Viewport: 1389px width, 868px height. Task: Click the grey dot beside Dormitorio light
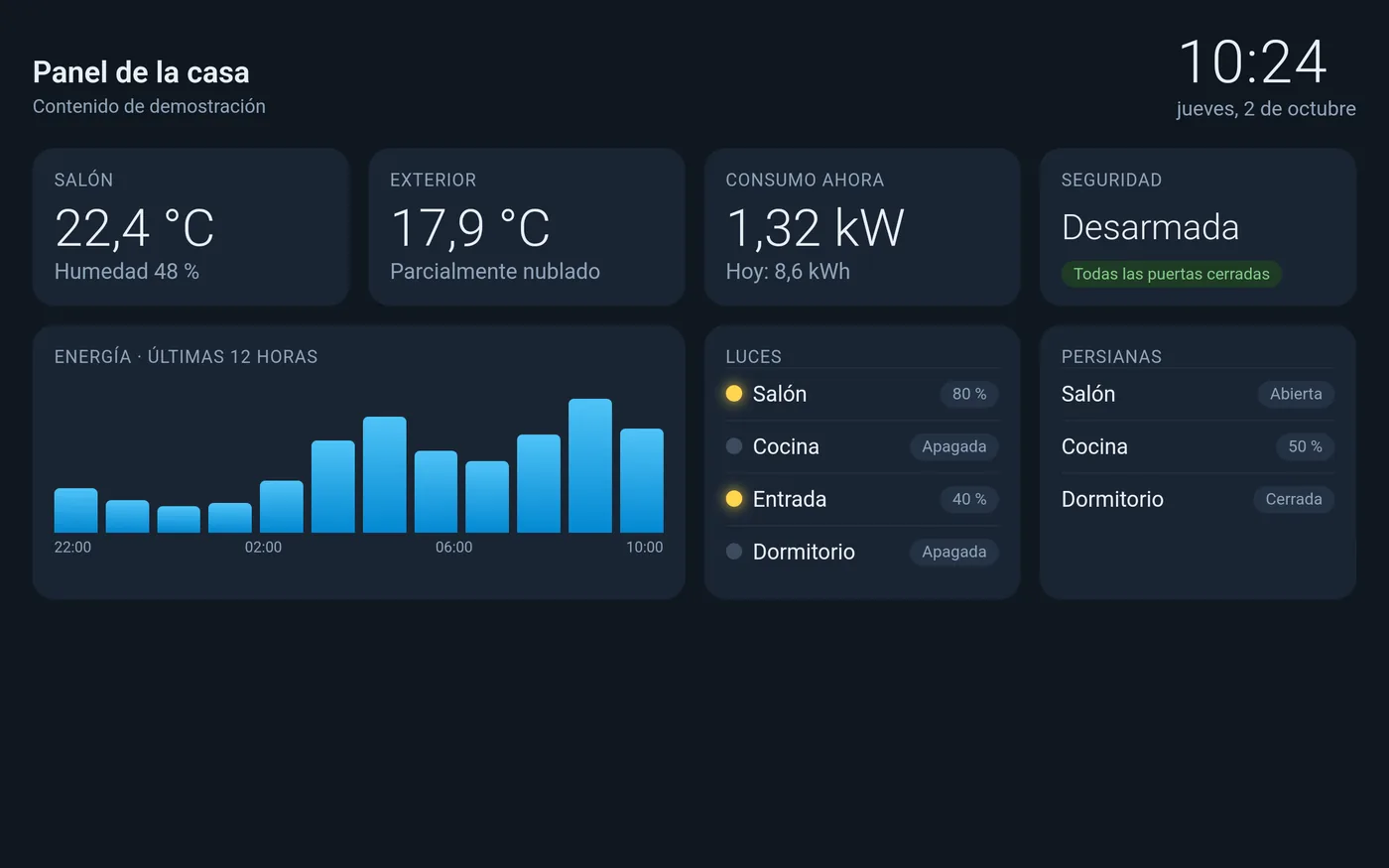[734, 552]
